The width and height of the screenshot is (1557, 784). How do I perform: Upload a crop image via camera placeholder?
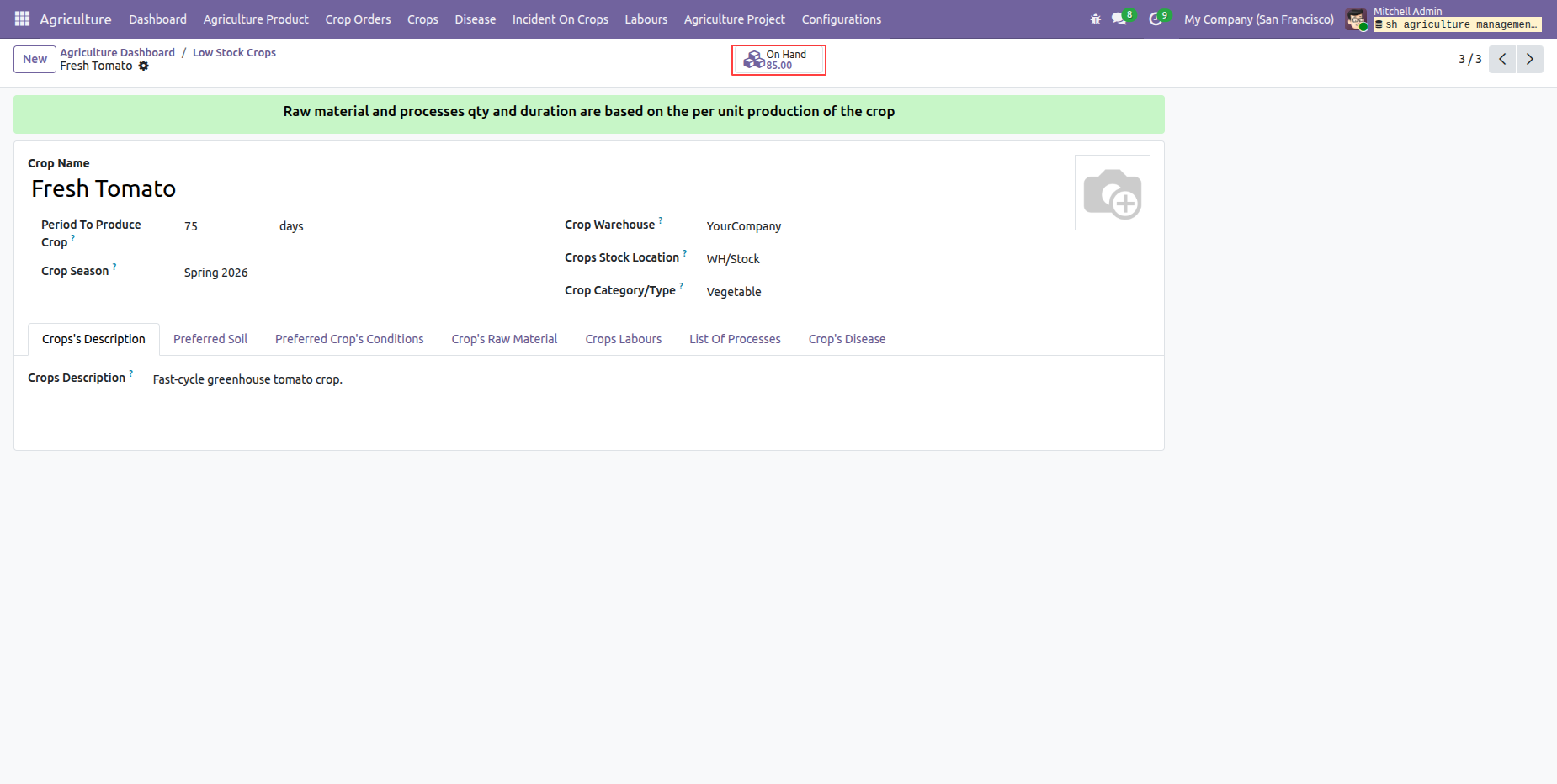coord(1112,193)
